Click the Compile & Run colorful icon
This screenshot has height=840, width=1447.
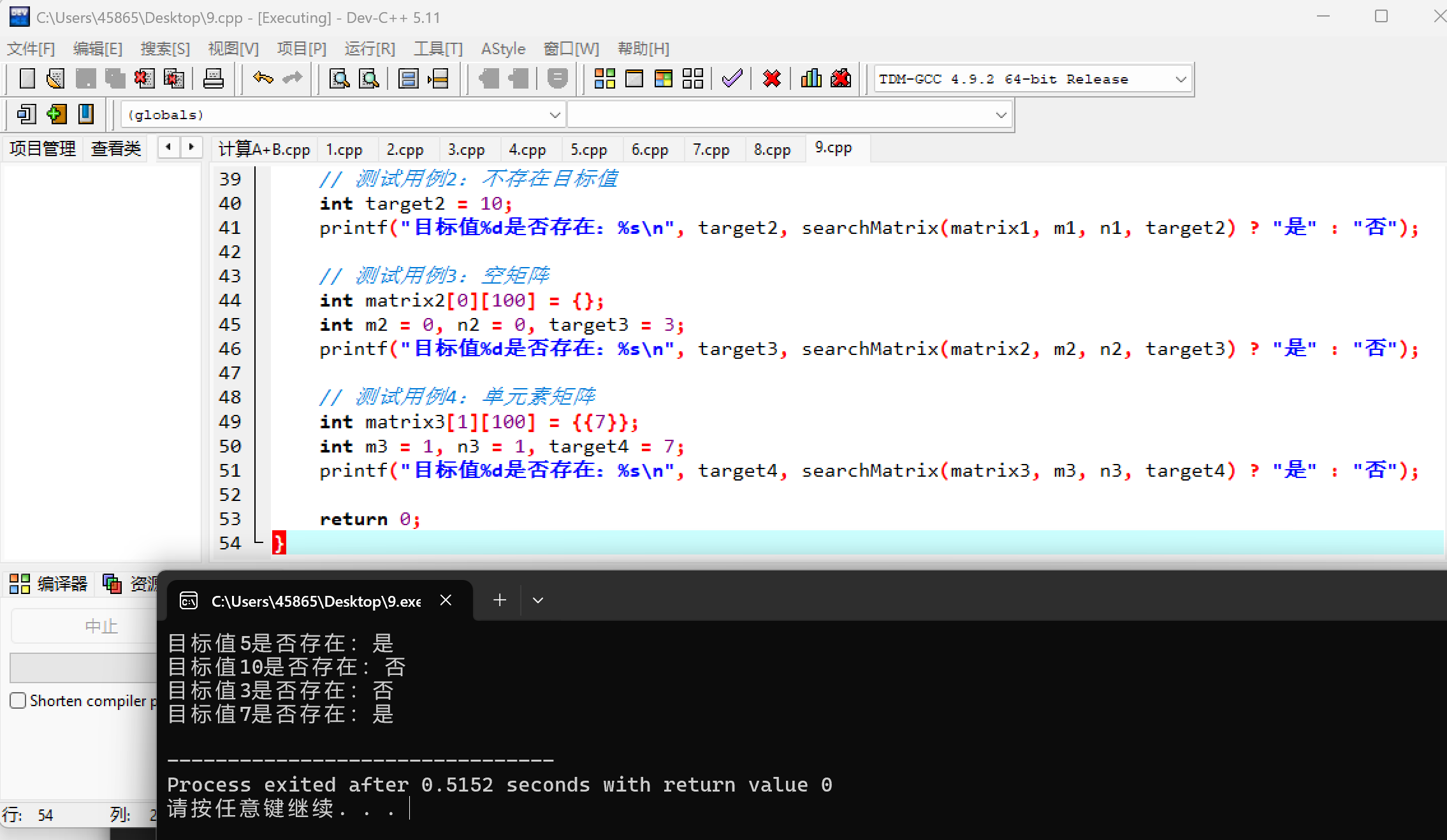663,79
